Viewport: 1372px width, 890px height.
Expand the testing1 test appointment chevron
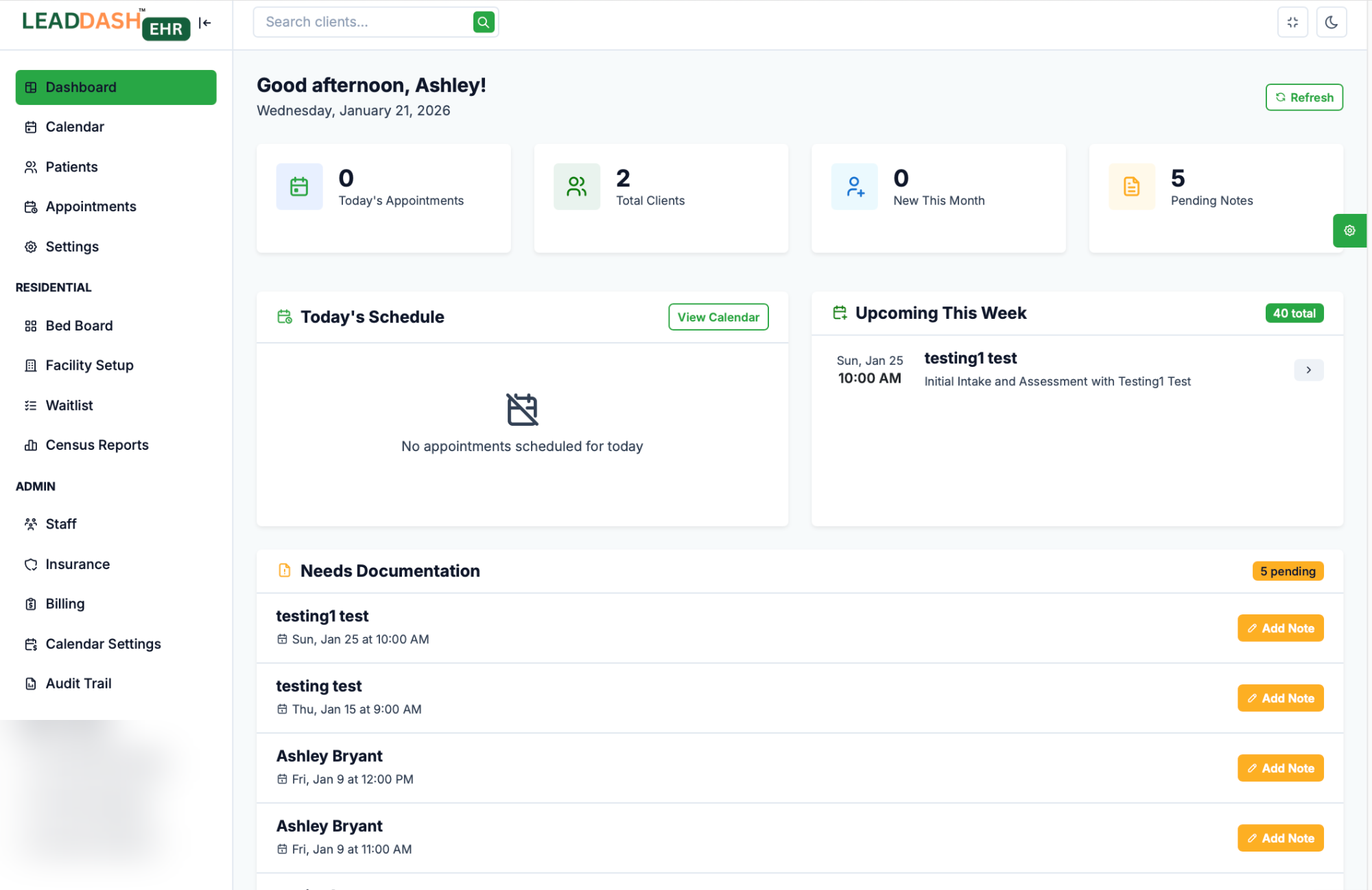[1308, 370]
